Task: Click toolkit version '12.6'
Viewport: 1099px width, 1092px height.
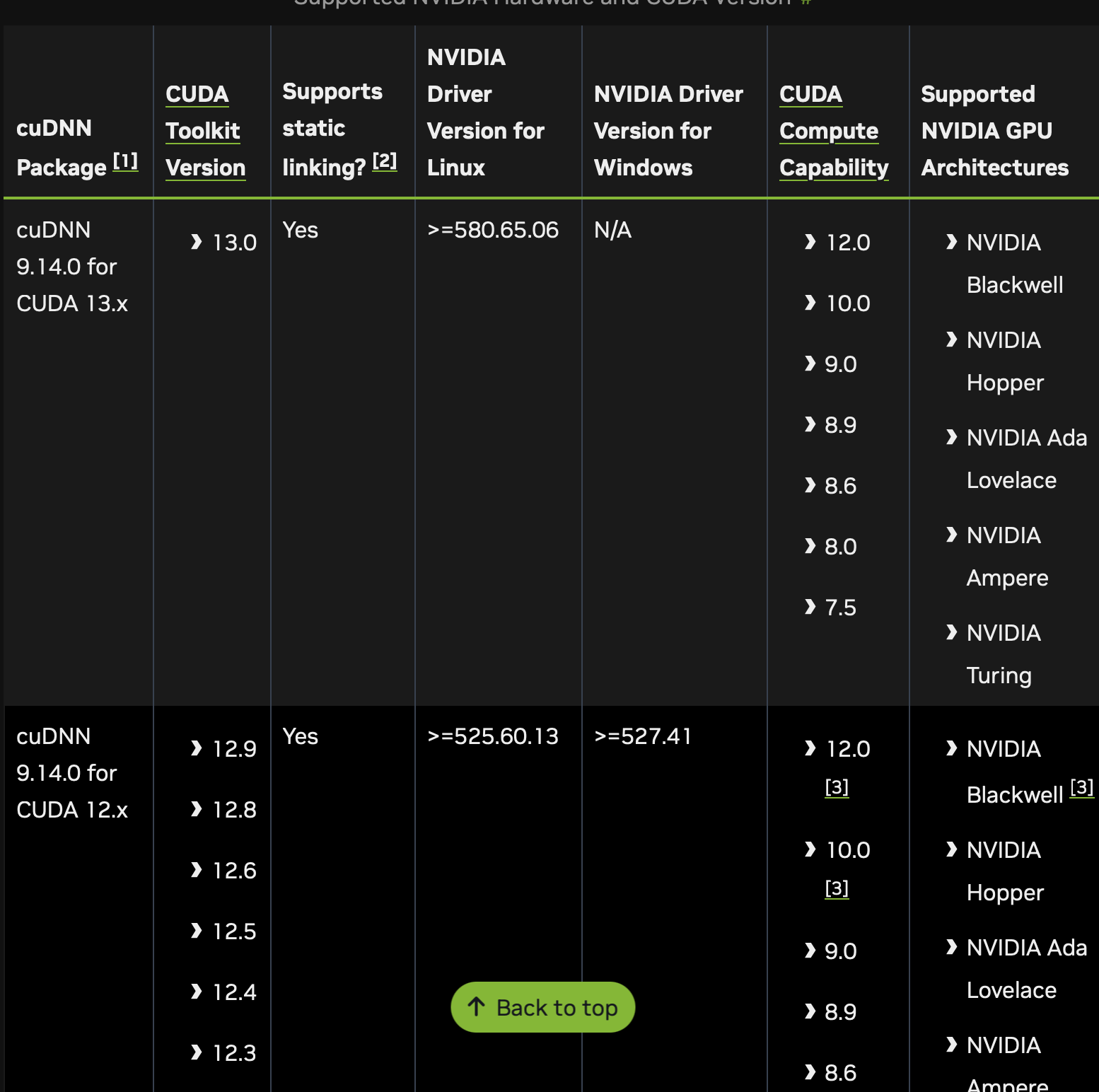Action: 235,871
